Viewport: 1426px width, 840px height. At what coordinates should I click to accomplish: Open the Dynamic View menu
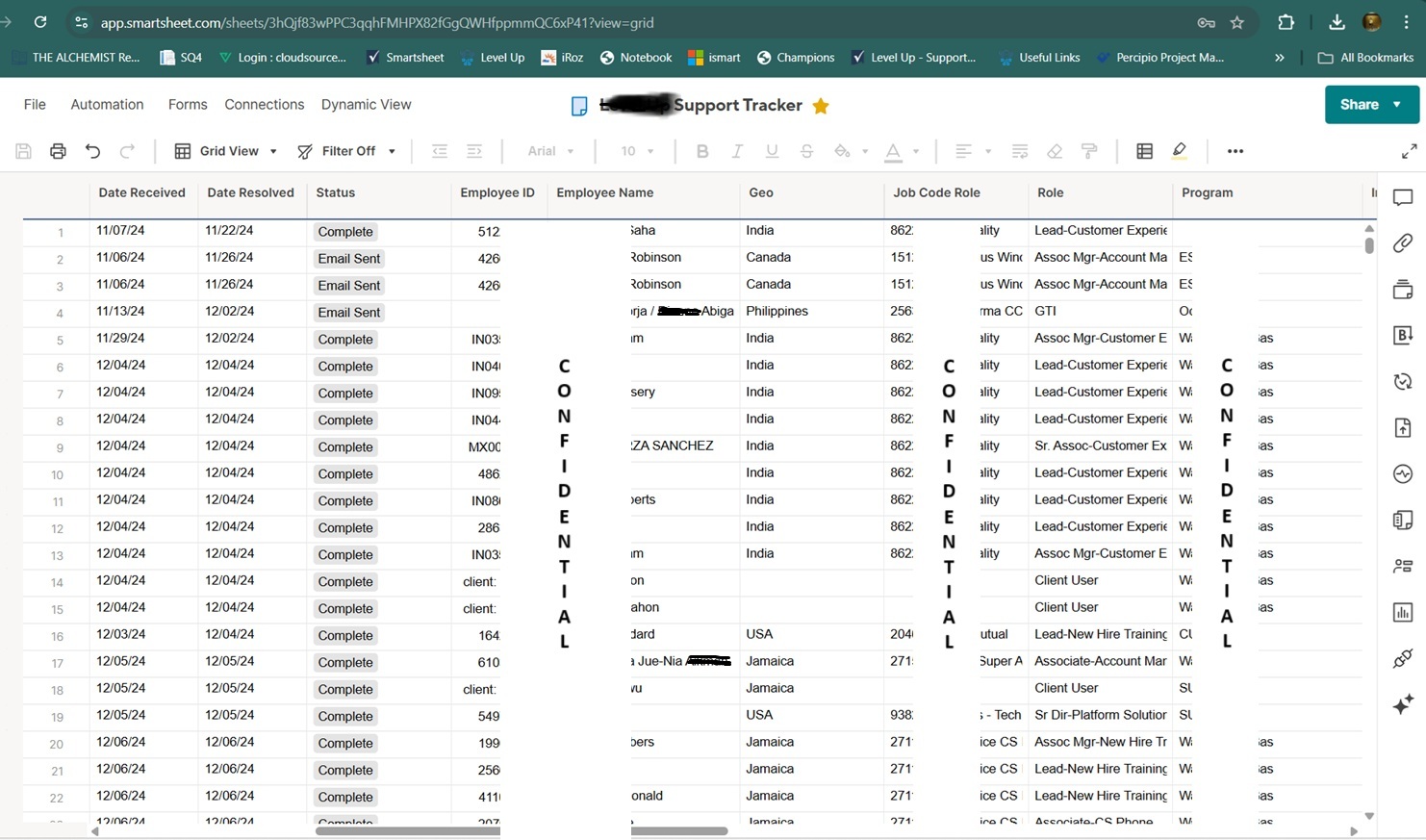(x=366, y=105)
